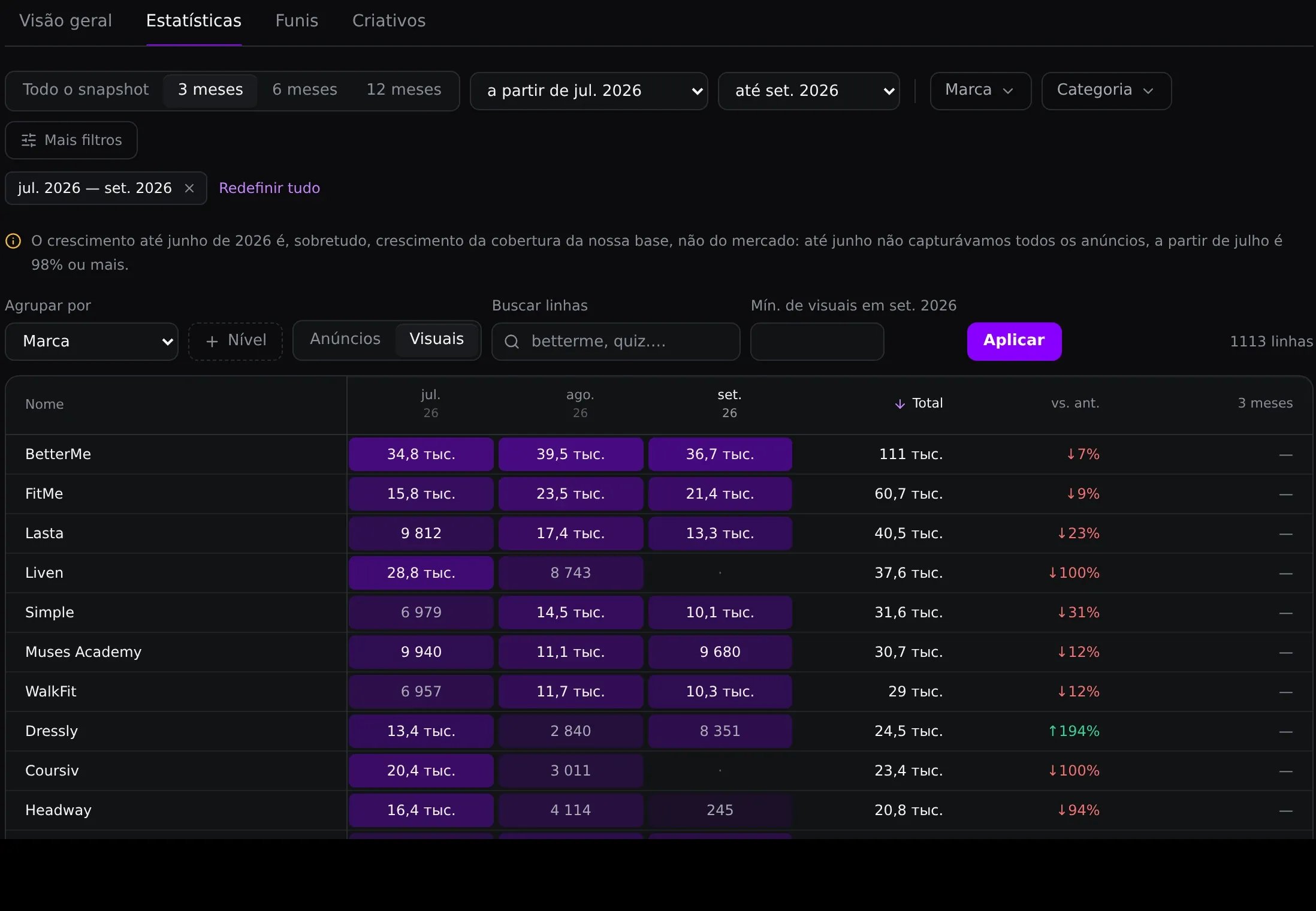Expand the Categoria filter dropdown
The height and width of the screenshot is (911, 1316).
pos(1106,91)
